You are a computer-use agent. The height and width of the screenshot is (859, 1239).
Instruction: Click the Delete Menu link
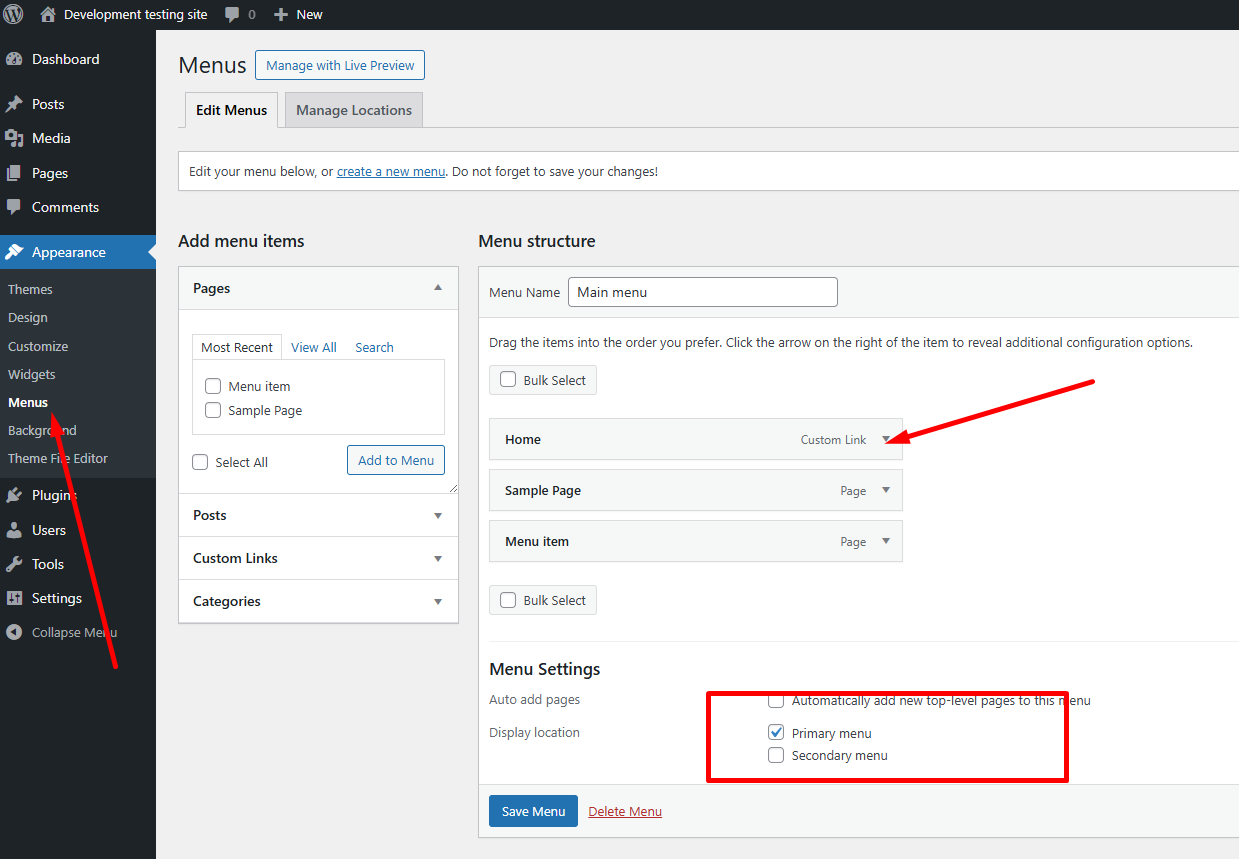coord(625,811)
